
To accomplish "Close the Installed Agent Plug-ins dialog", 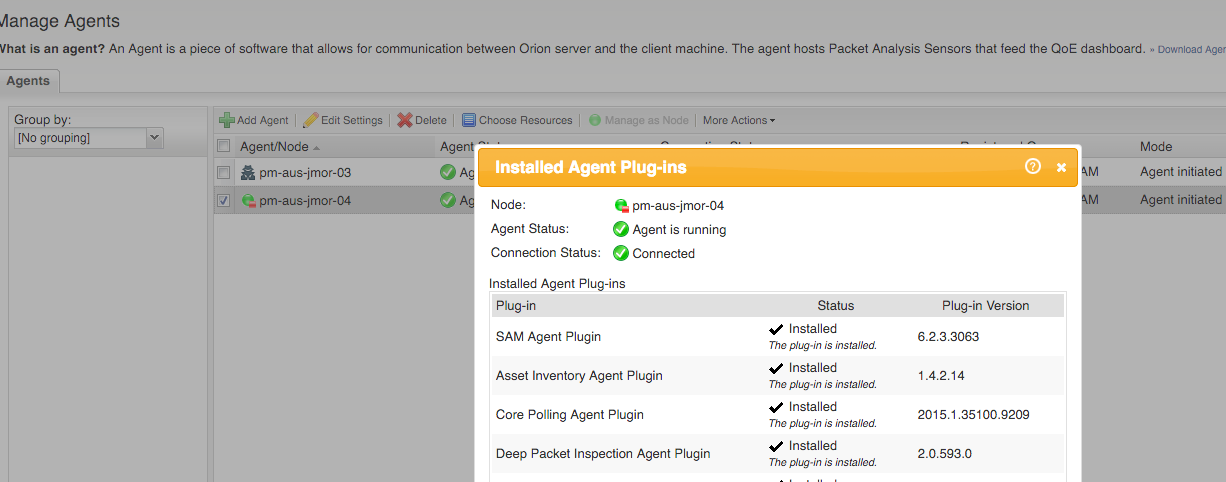I will pyautogui.click(x=1061, y=167).
